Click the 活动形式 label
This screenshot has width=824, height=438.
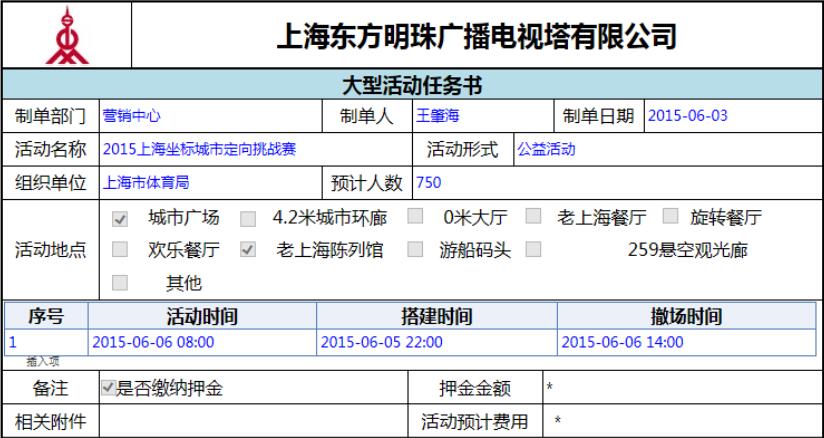(x=462, y=150)
